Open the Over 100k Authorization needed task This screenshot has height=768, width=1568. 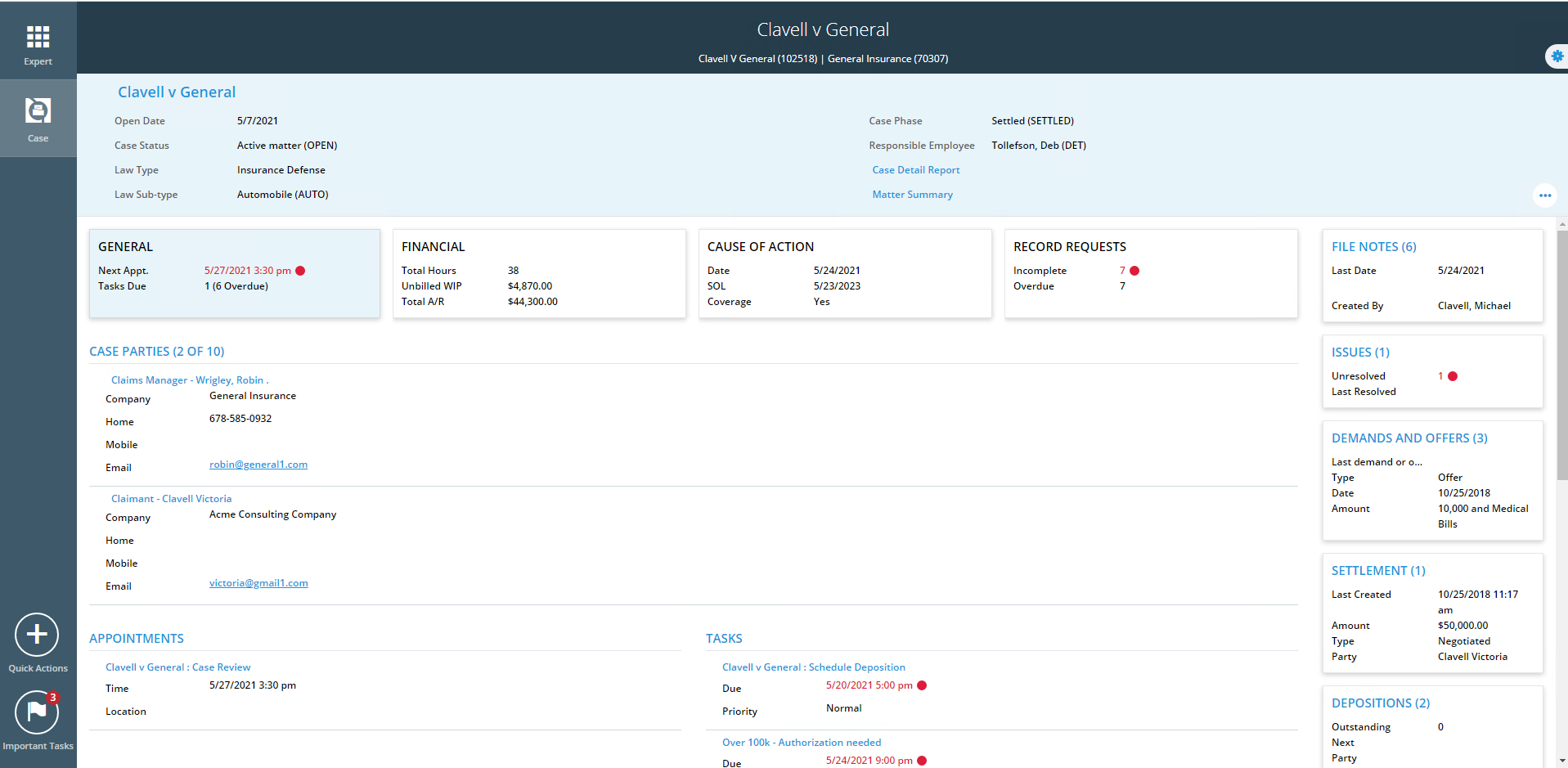(x=802, y=742)
